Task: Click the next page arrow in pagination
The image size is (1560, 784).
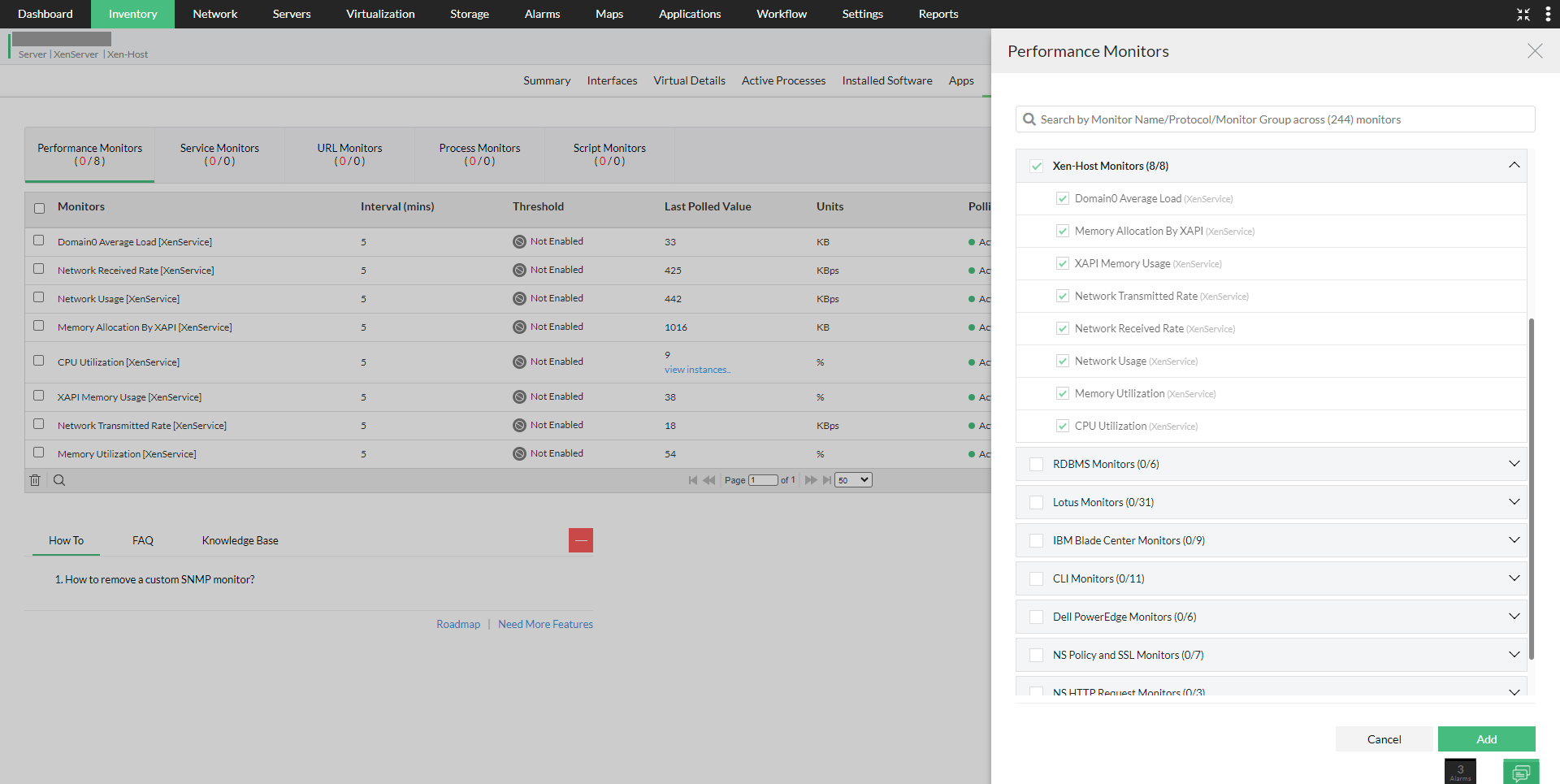Action: [810, 479]
